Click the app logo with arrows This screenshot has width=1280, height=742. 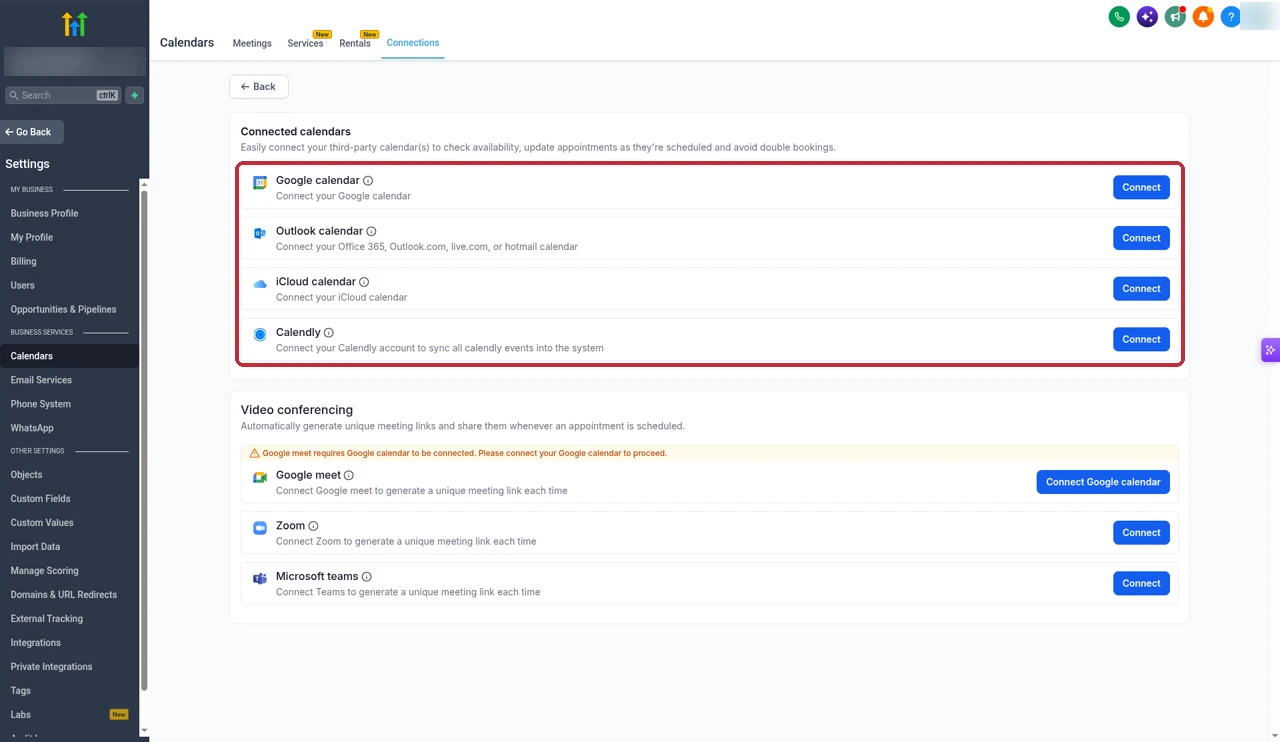[75, 24]
